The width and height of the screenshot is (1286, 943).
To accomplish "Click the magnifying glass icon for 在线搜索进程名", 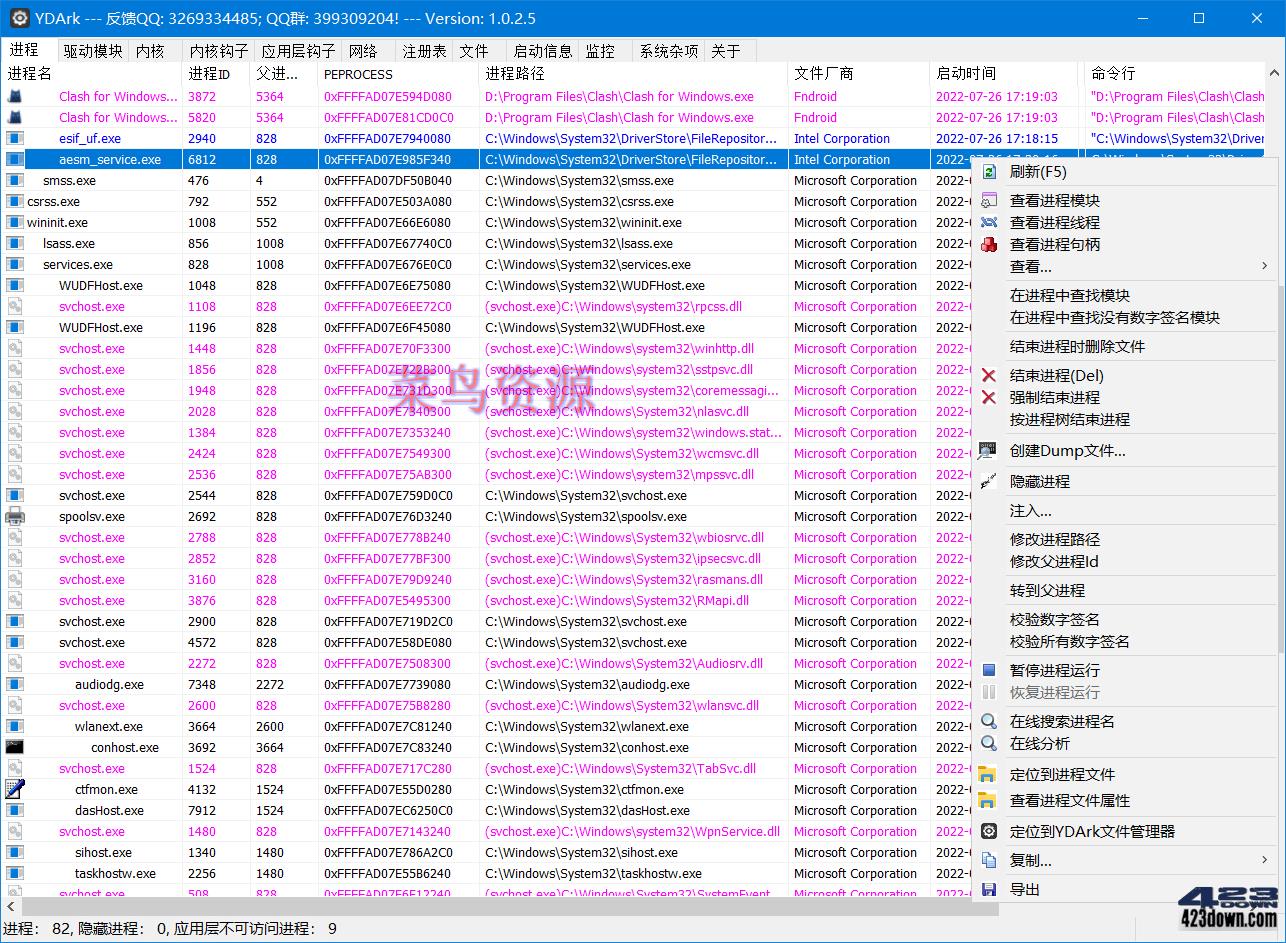I will click(989, 720).
